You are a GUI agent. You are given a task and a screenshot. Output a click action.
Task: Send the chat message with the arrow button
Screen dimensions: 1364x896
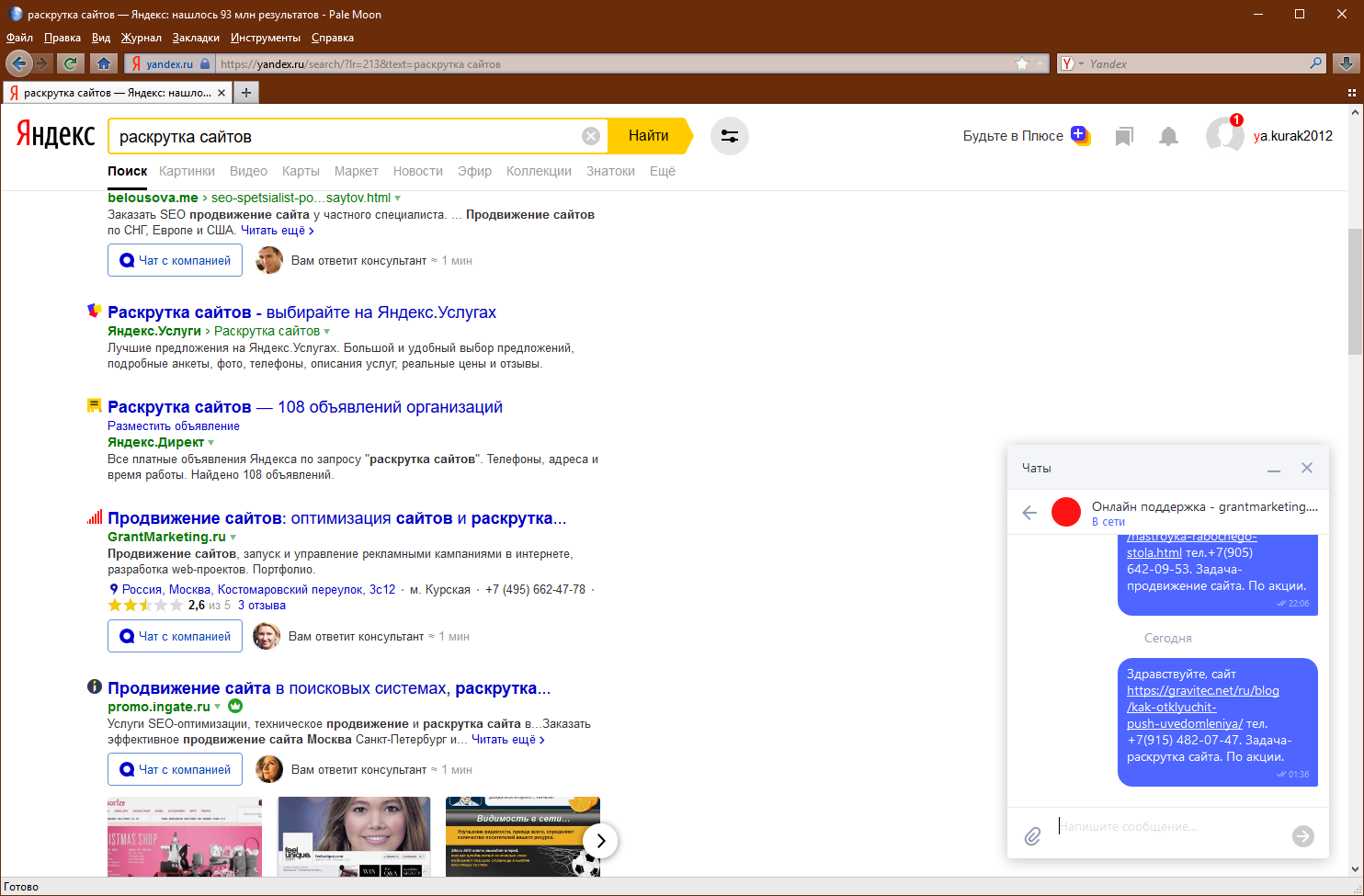click(x=1303, y=835)
